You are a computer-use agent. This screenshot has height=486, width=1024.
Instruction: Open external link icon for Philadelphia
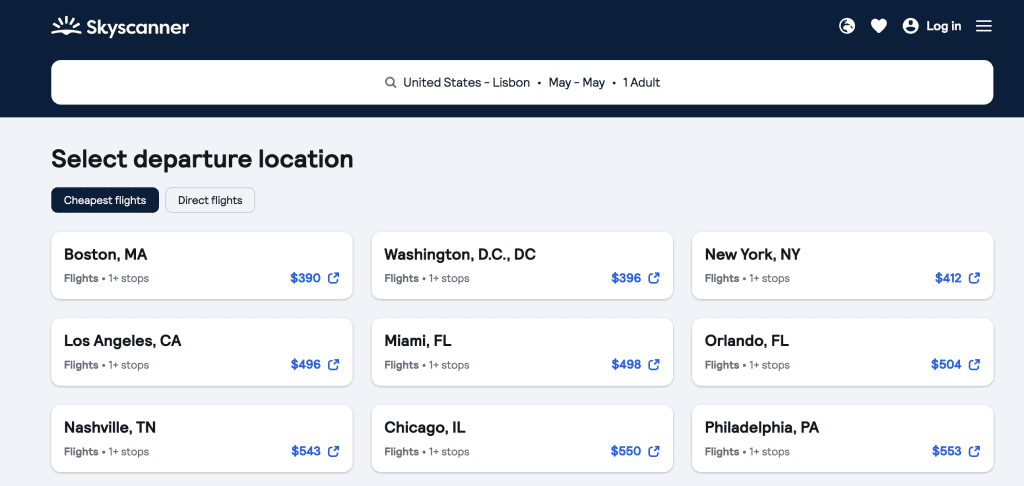tap(974, 451)
